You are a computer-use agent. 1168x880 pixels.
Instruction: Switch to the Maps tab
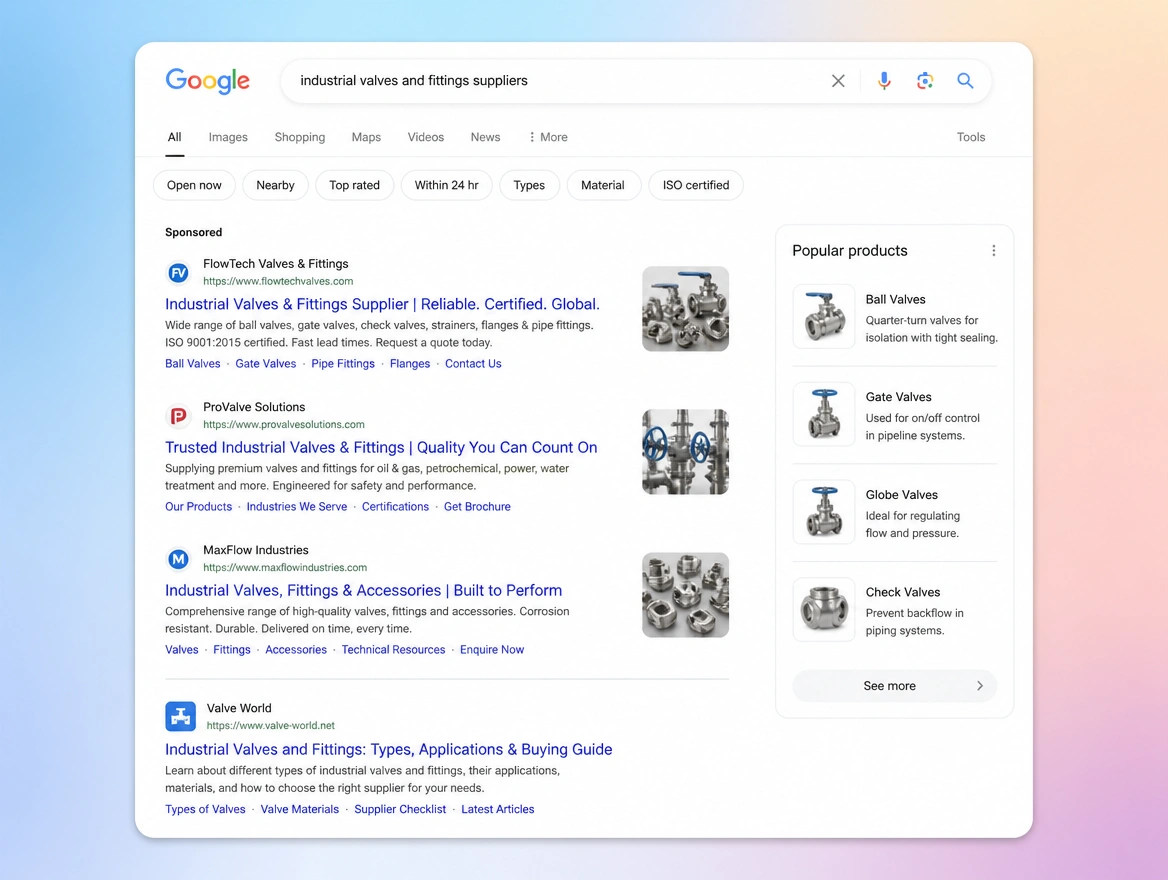click(366, 137)
